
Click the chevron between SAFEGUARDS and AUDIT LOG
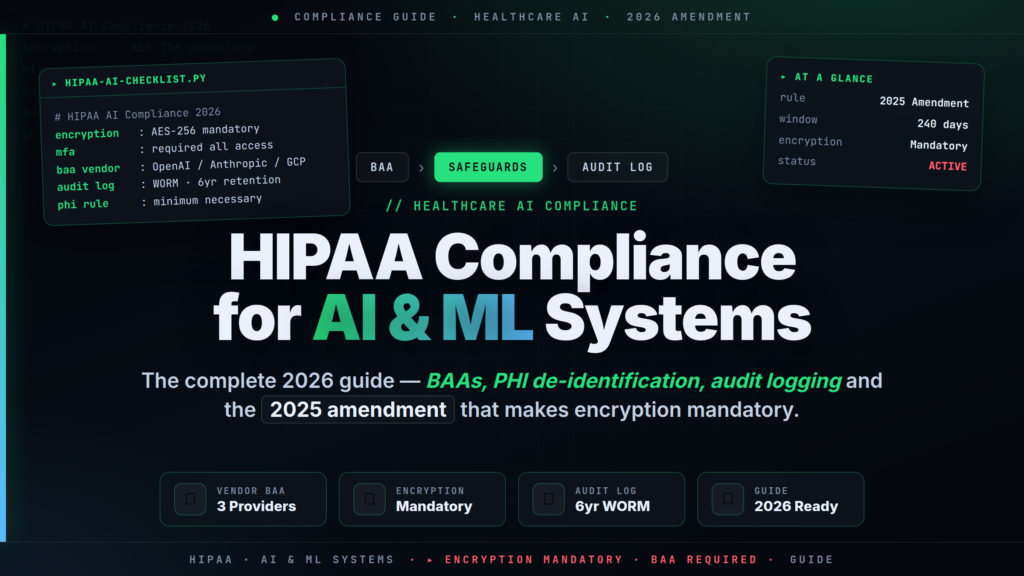coord(555,168)
